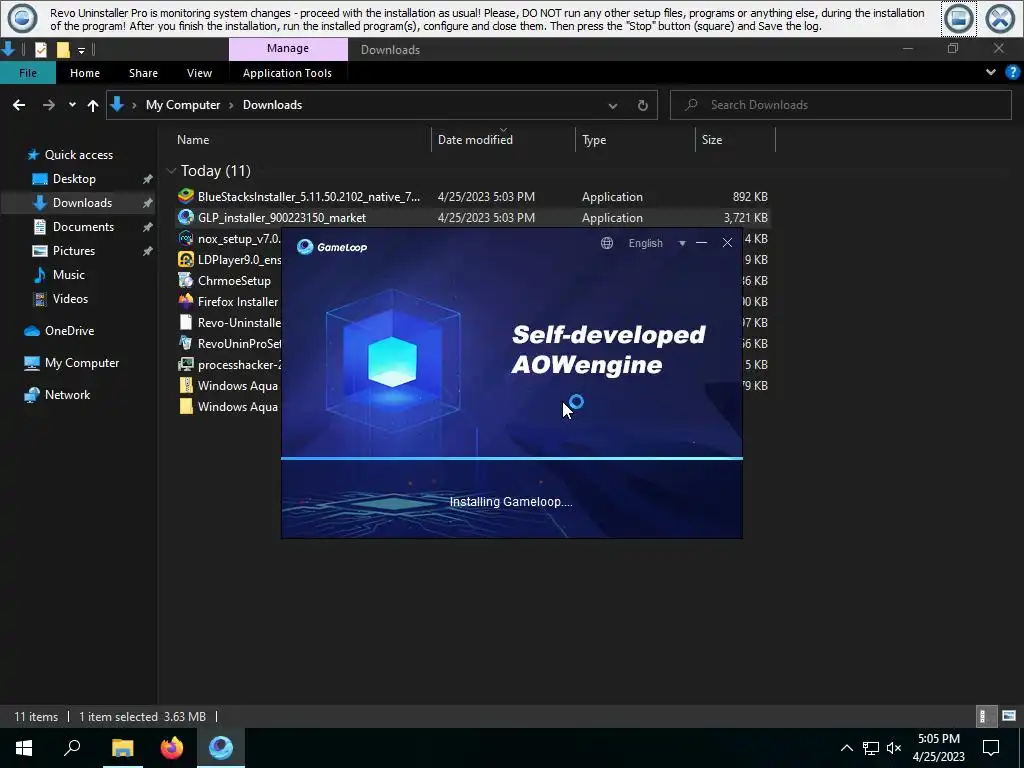Image resolution: width=1024 pixels, height=768 pixels.
Task: Click the Revo Uninstaller Stop (square) button
Action: coord(959,18)
